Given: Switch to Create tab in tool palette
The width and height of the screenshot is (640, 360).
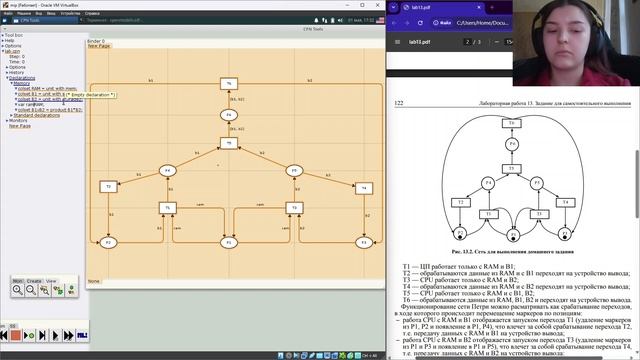Looking at the screenshot, I should pos(34,281).
